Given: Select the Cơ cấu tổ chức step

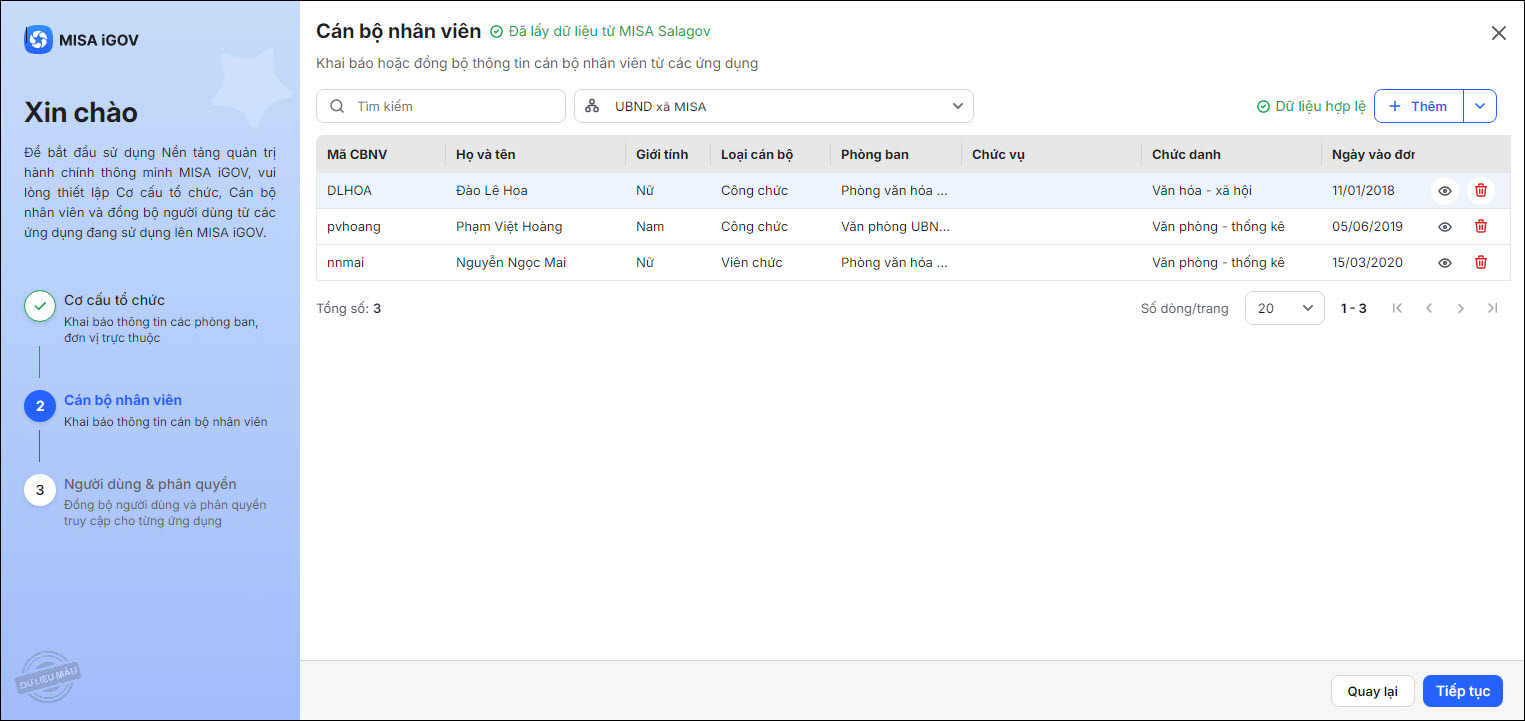Looking at the screenshot, I should point(114,300).
